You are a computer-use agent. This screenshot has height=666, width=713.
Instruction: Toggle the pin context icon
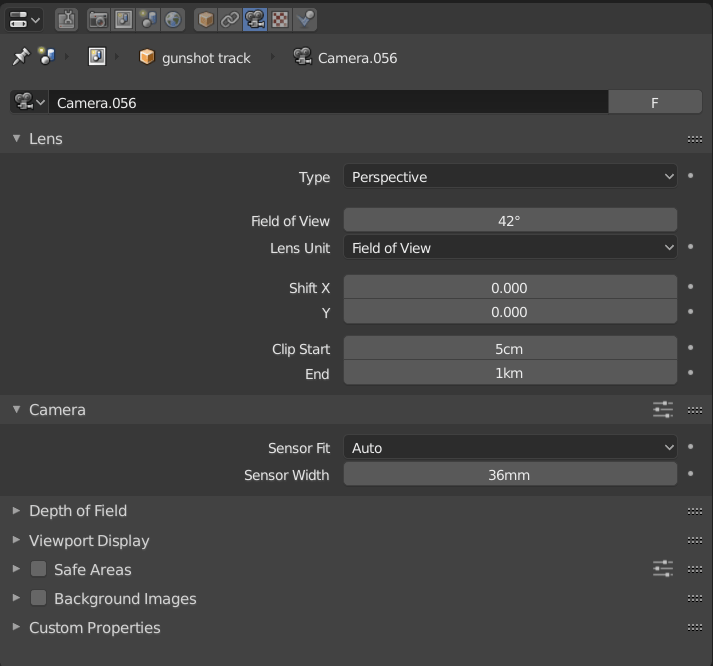click(20, 57)
